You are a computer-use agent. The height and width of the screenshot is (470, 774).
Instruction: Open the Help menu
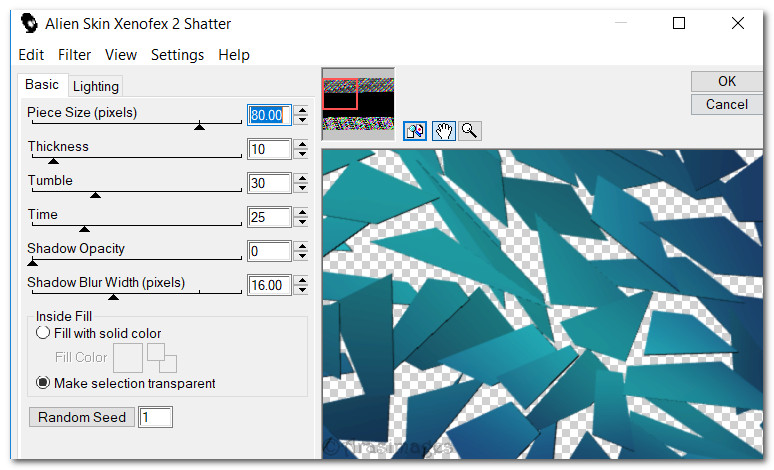234,55
